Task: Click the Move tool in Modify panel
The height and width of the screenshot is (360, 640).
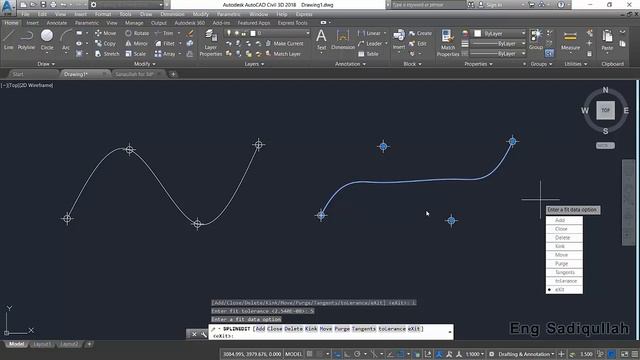Action: click(x=105, y=33)
